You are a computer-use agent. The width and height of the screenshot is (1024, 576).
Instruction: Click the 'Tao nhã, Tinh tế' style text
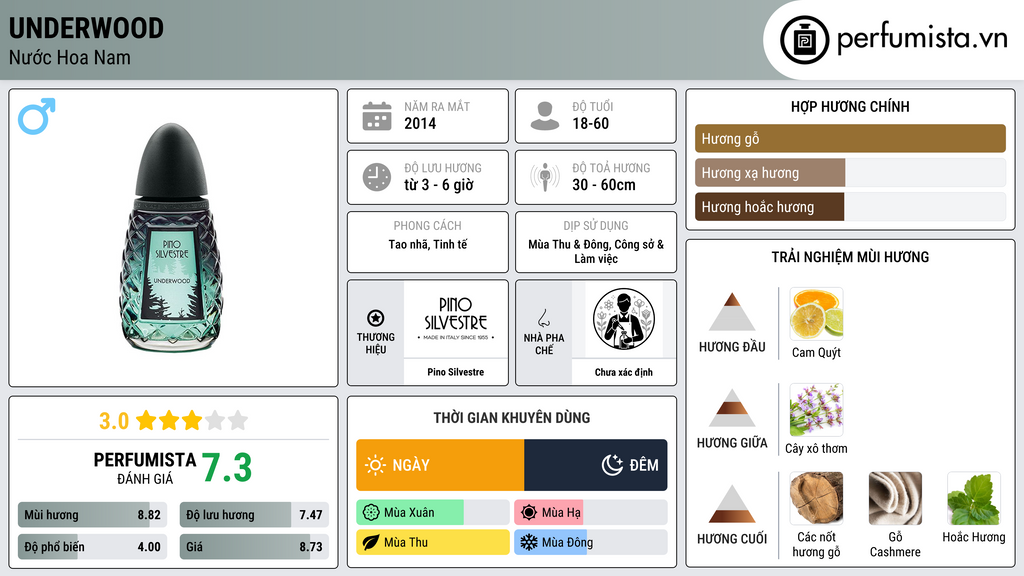pyautogui.click(x=428, y=244)
